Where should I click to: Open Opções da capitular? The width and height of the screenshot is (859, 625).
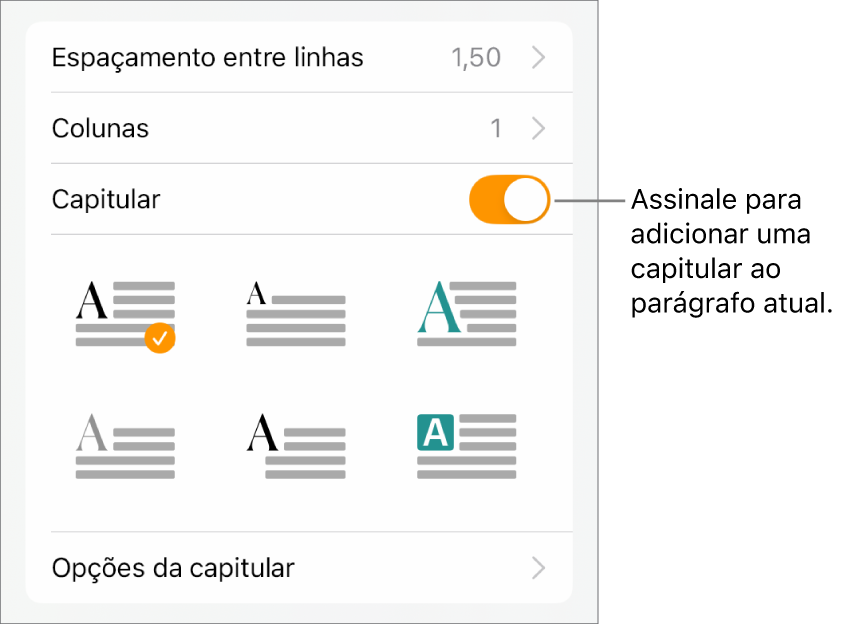tap(173, 569)
